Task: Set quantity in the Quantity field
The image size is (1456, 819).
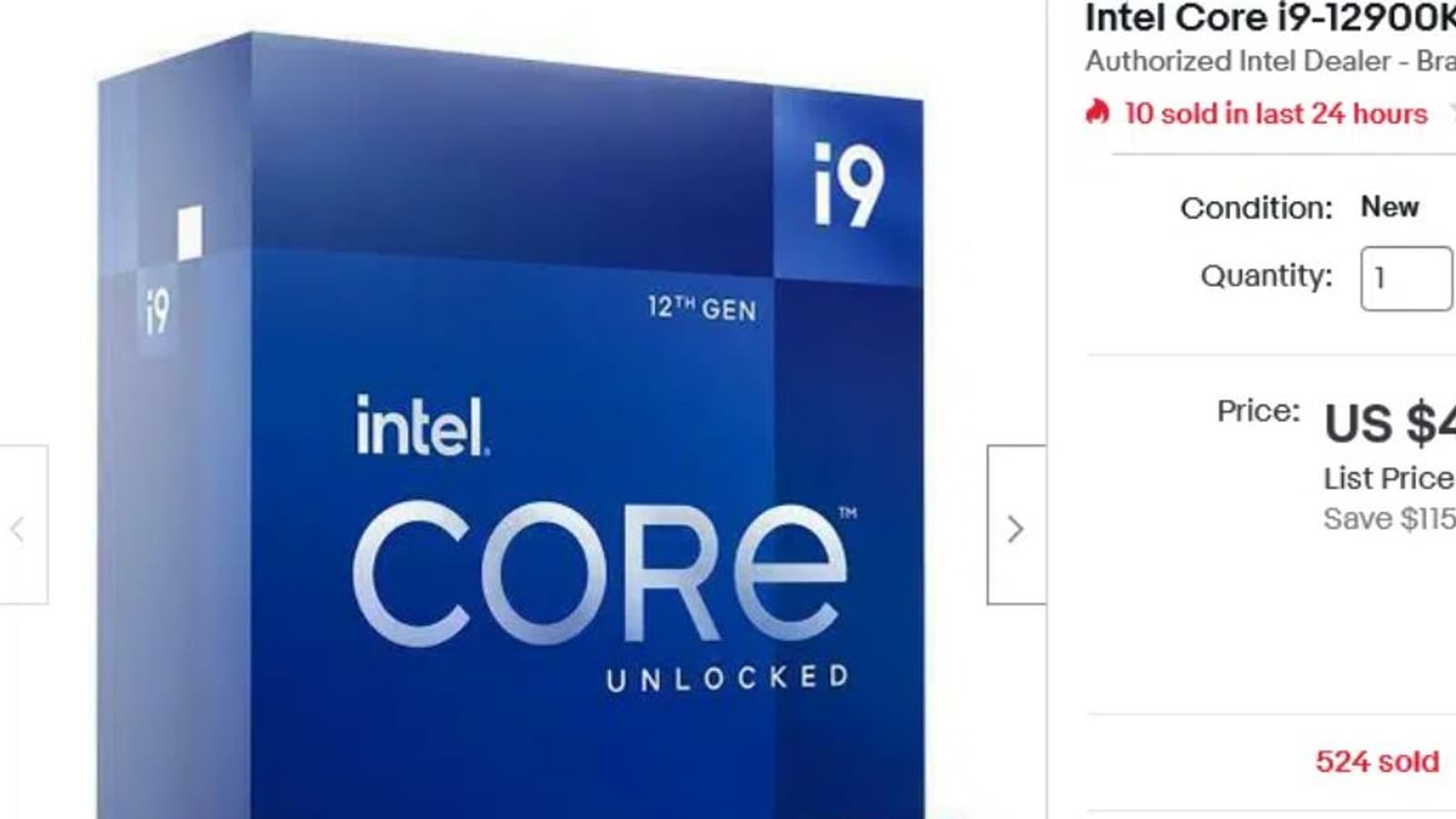Action: pyautogui.click(x=1407, y=278)
